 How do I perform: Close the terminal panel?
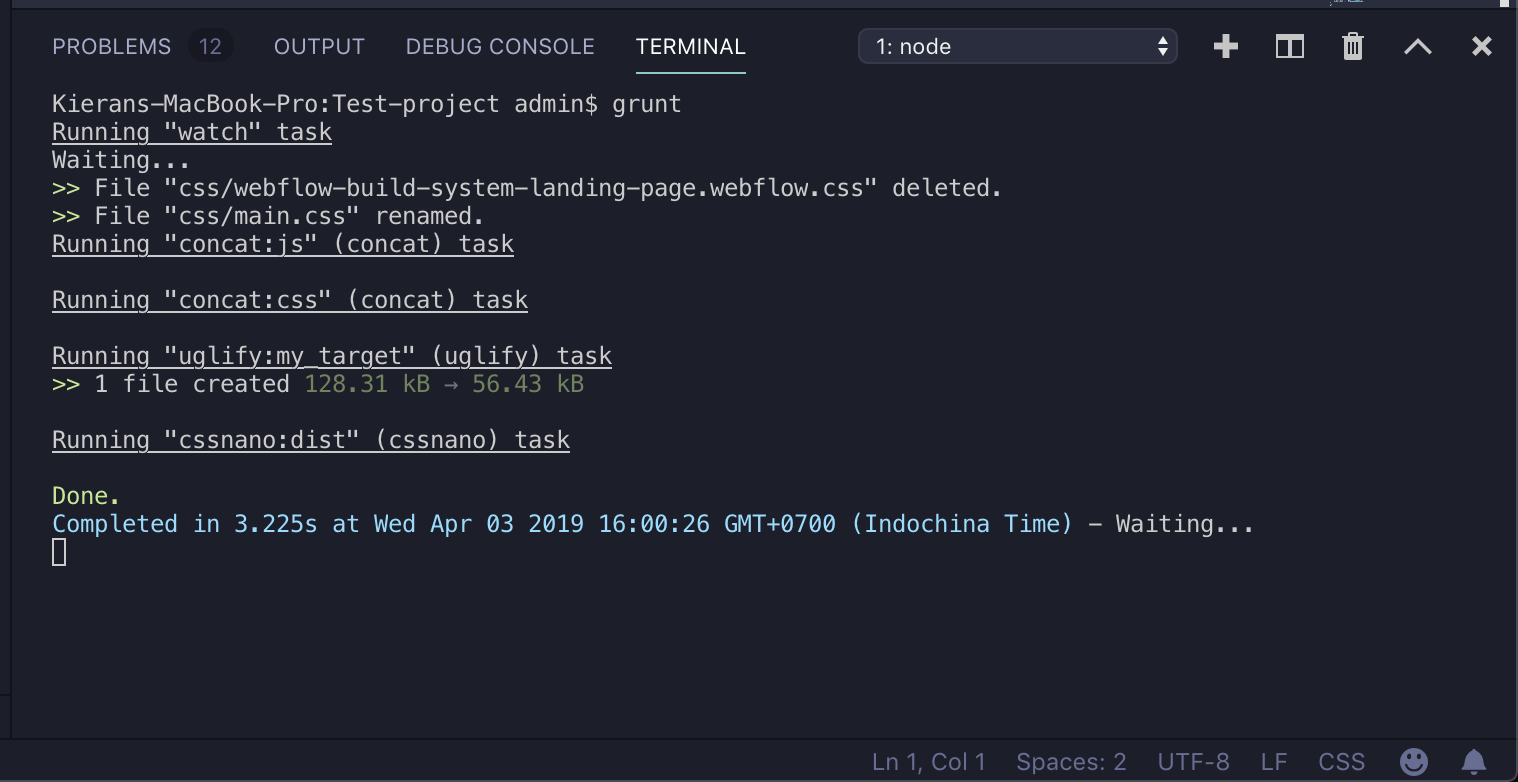pyautogui.click(x=1482, y=47)
